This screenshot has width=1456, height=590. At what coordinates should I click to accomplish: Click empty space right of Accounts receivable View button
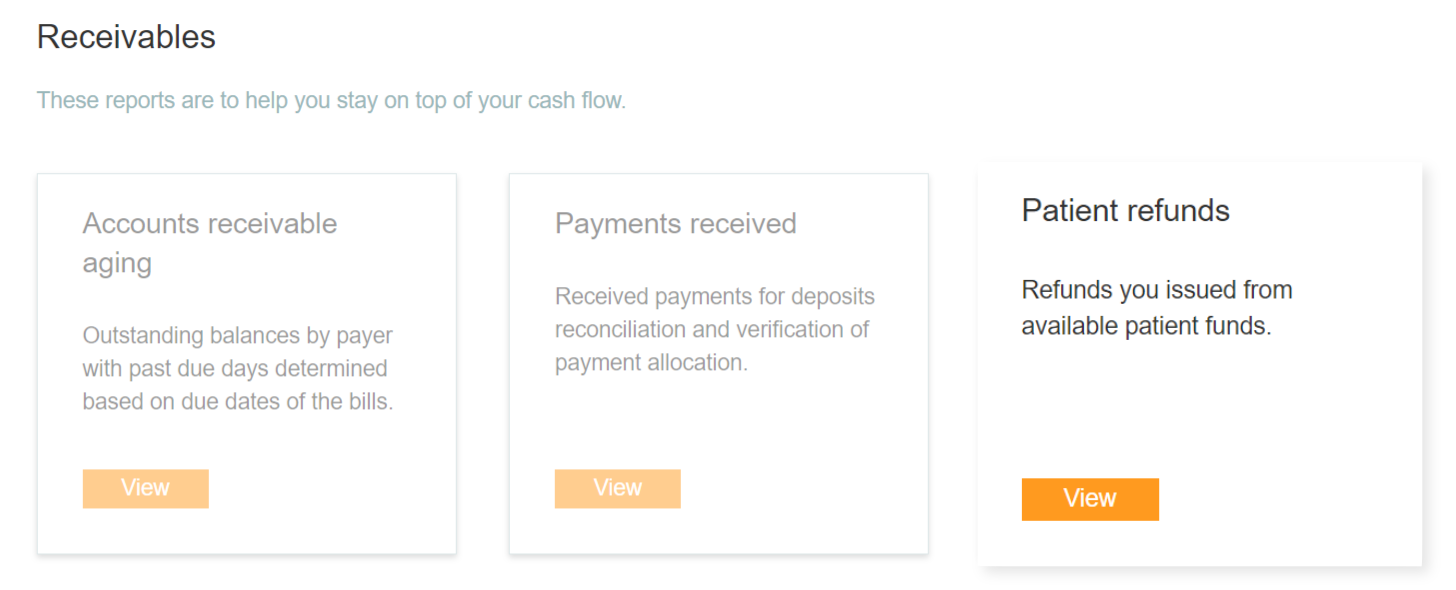pos(330,489)
